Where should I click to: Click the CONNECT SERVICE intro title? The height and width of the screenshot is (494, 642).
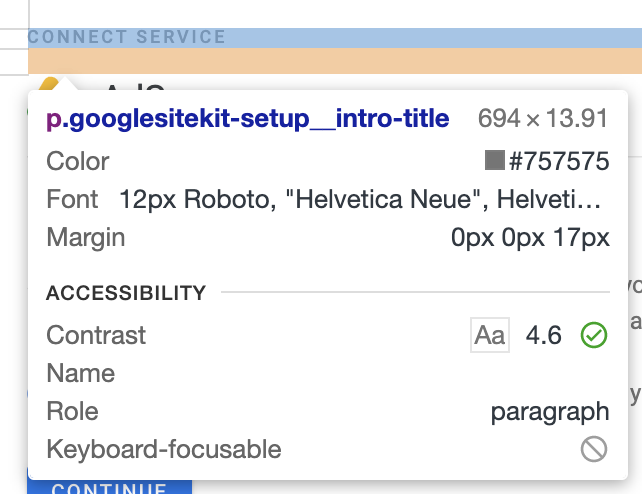coord(127,37)
